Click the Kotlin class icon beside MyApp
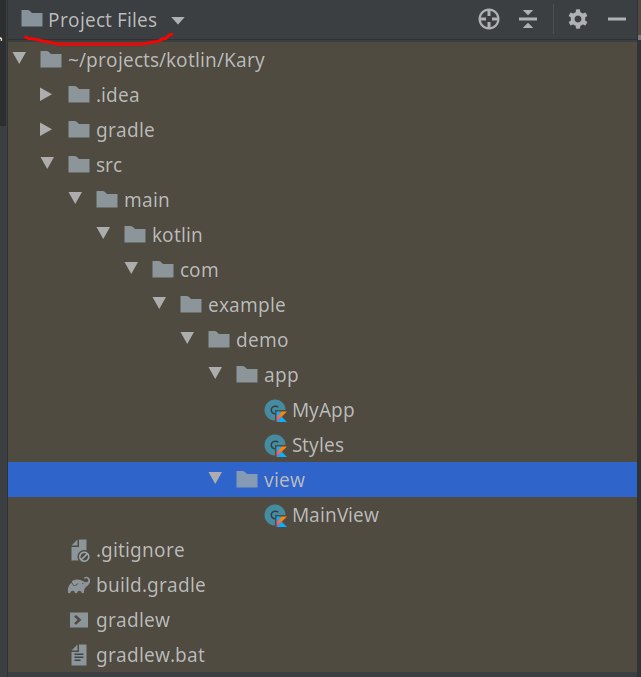The height and width of the screenshot is (677, 641). [x=275, y=411]
